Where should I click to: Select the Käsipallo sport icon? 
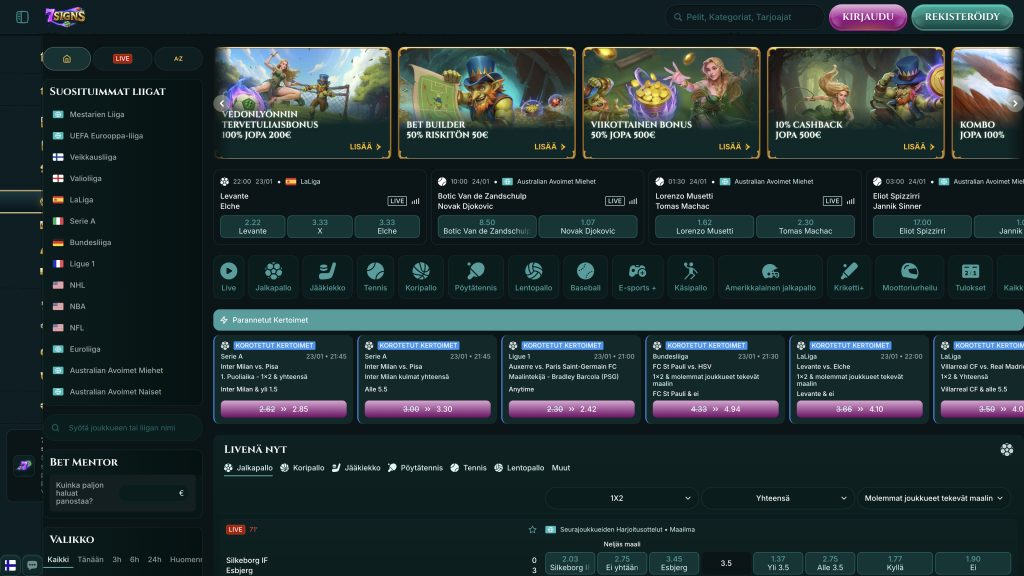(690, 276)
